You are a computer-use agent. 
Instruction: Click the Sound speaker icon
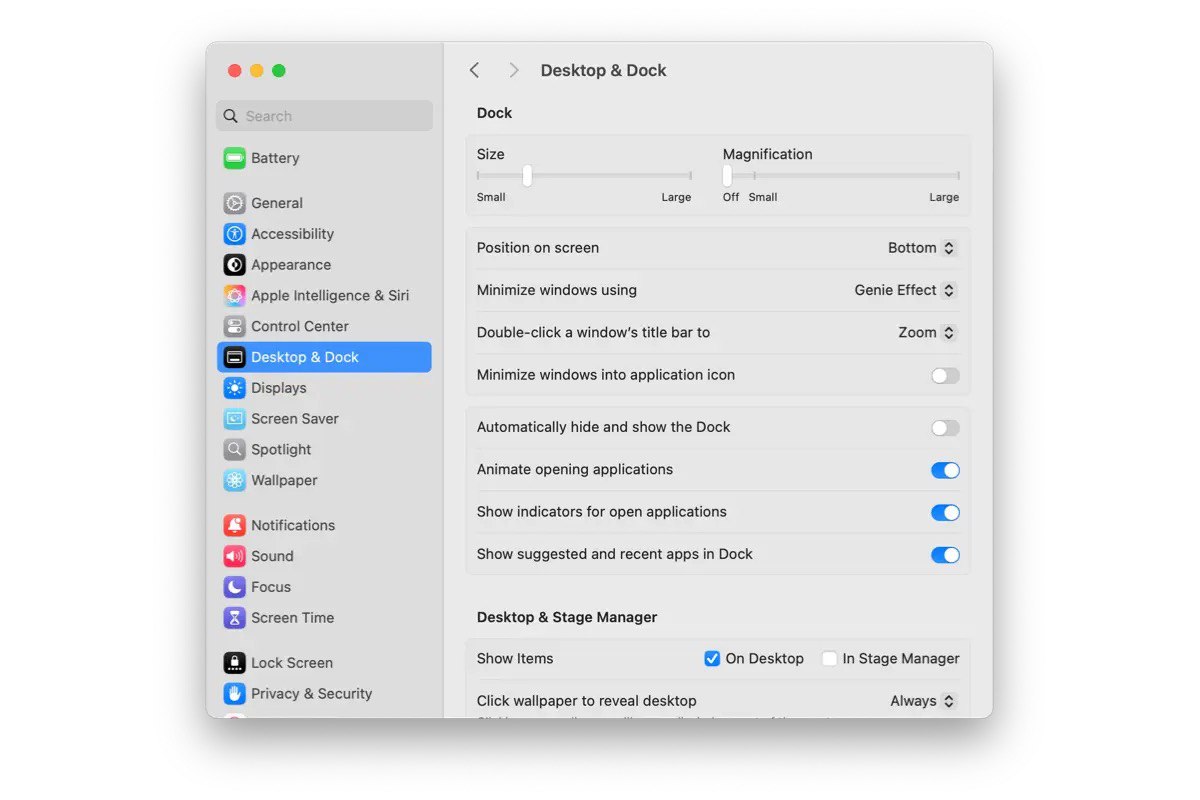tap(235, 556)
